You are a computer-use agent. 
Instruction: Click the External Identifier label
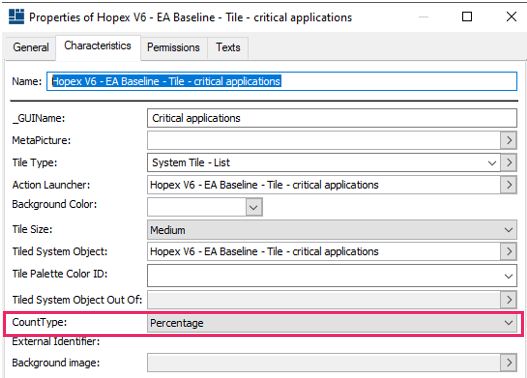tap(56, 341)
